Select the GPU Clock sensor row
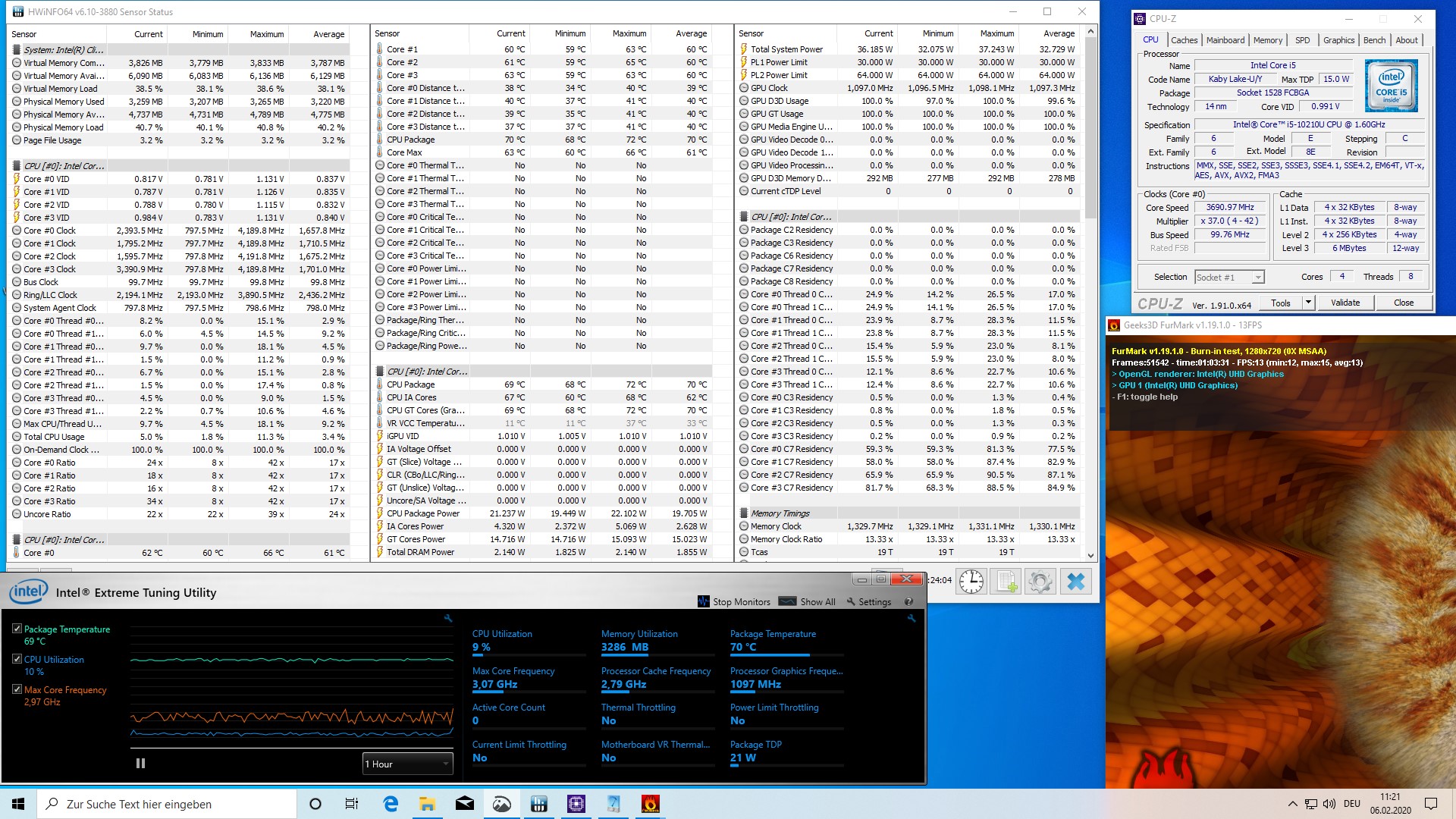The image size is (1456, 819). click(908, 88)
